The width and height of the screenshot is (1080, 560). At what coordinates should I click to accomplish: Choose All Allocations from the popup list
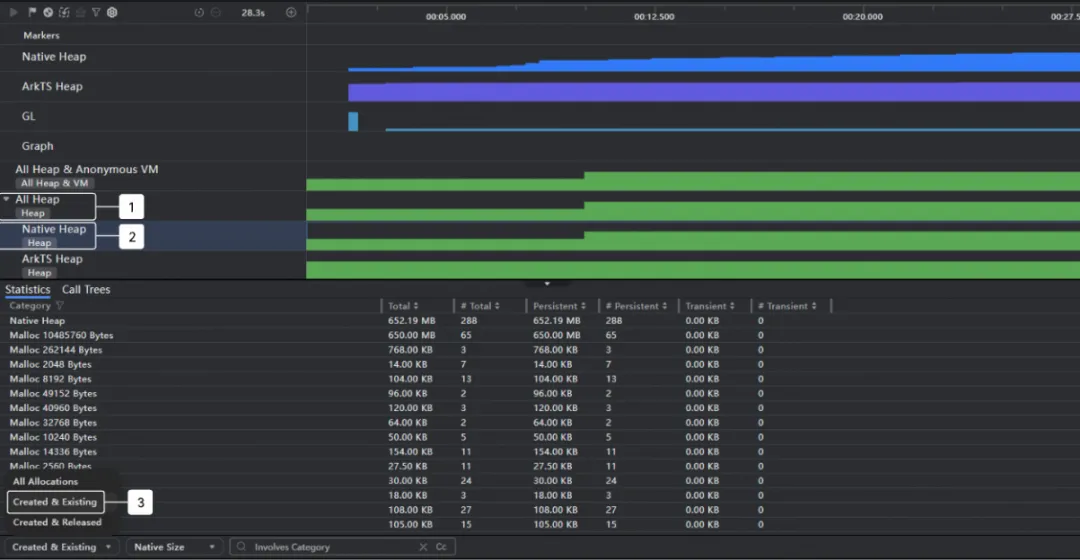point(45,481)
